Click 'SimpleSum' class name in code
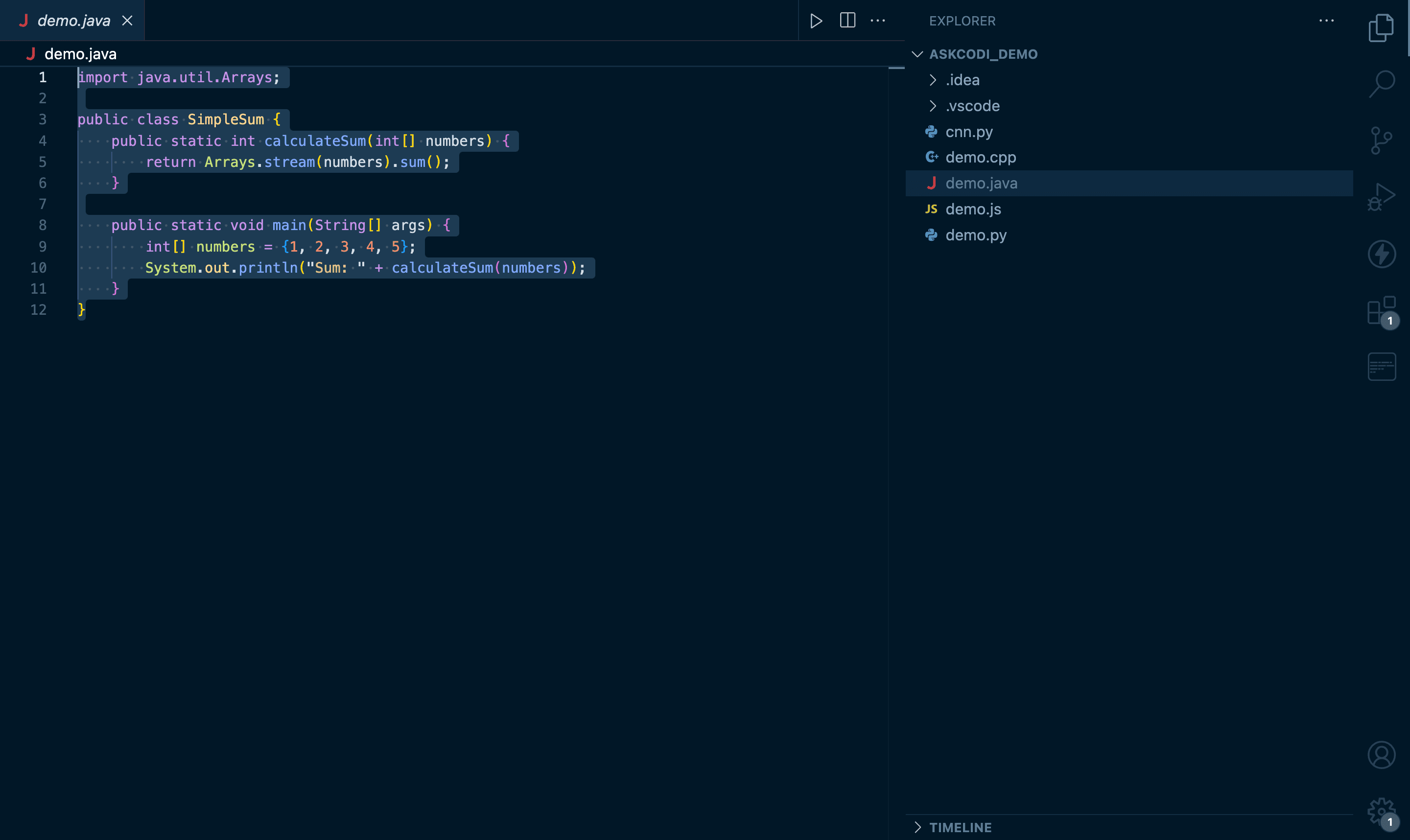The image size is (1410, 840). point(225,119)
